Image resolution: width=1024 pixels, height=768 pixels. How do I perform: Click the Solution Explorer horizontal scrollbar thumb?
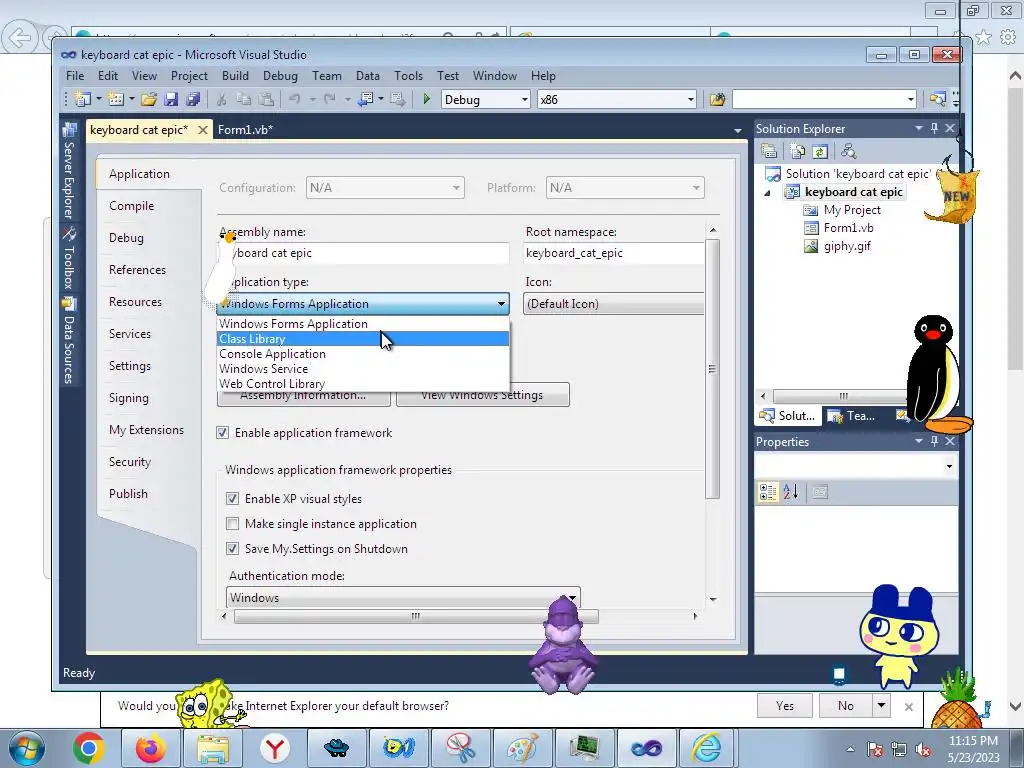pyautogui.click(x=843, y=396)
